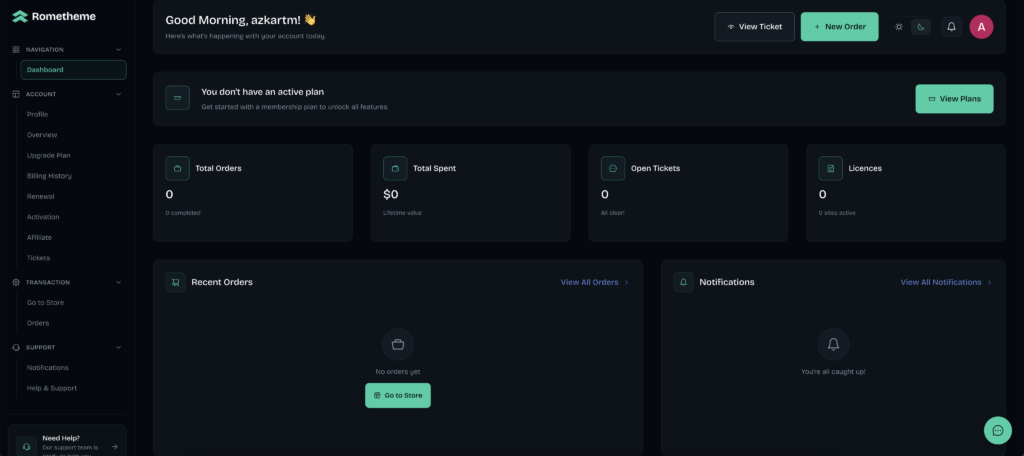Click the Recent Orders cart icon

click(176, 282)
